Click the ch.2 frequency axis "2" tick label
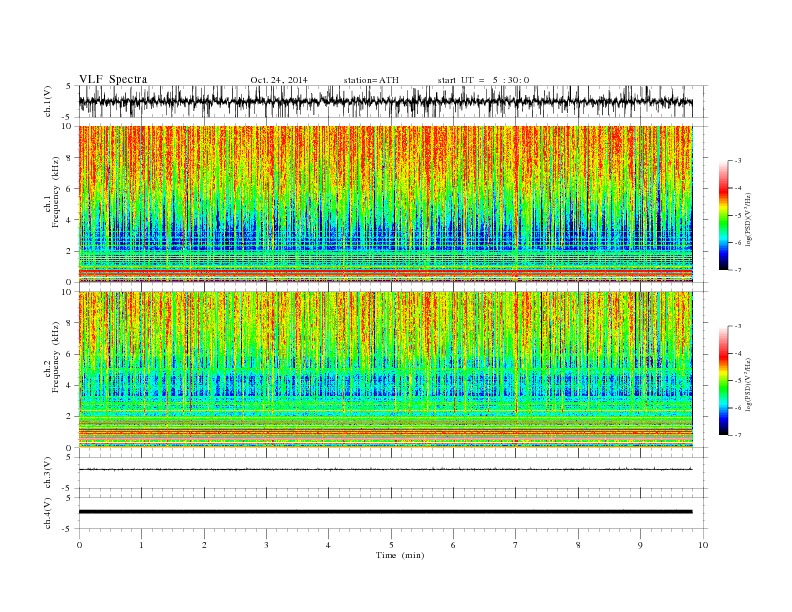This screenshot has width=792, height=612. [70, 417]
